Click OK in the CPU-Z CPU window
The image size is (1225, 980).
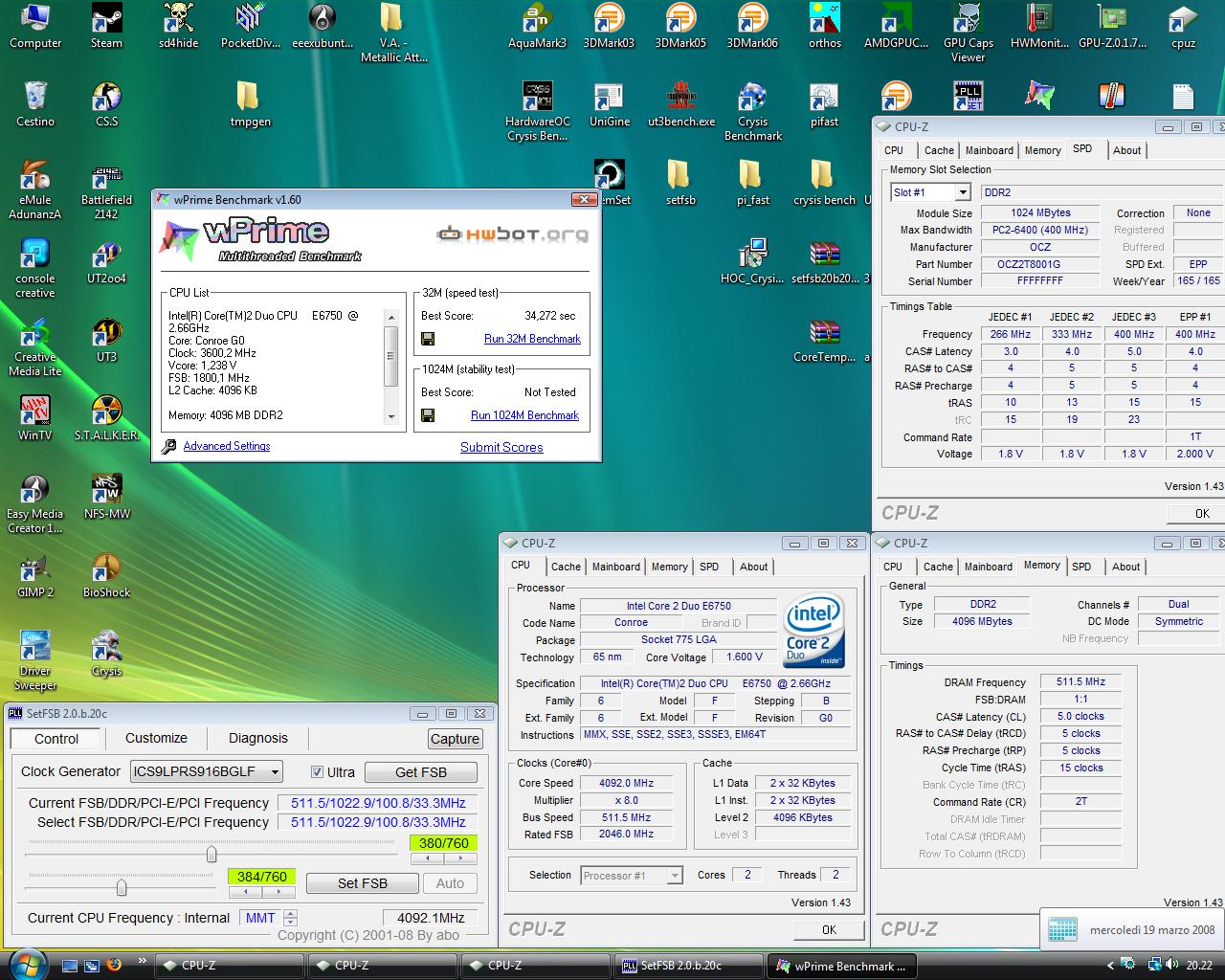(x=829, y=929)
